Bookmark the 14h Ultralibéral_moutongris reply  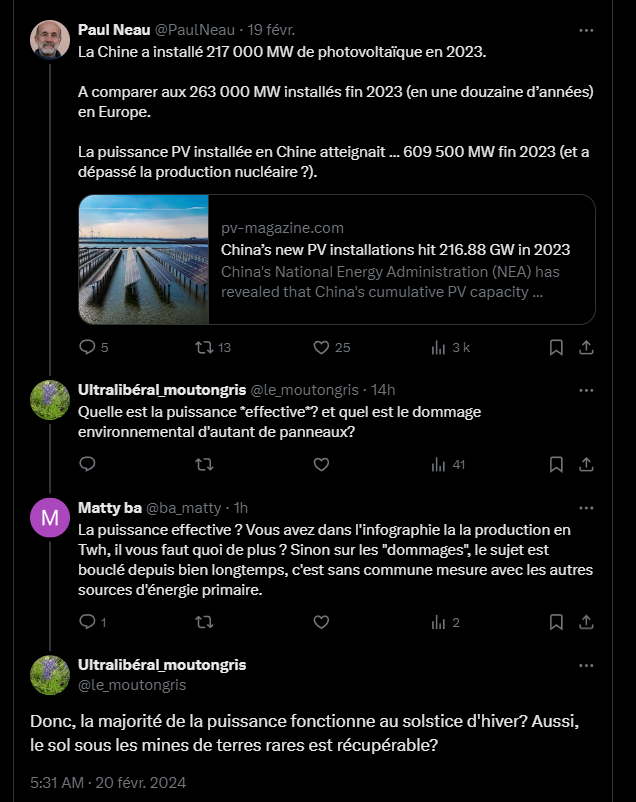(x=556, y=464)
